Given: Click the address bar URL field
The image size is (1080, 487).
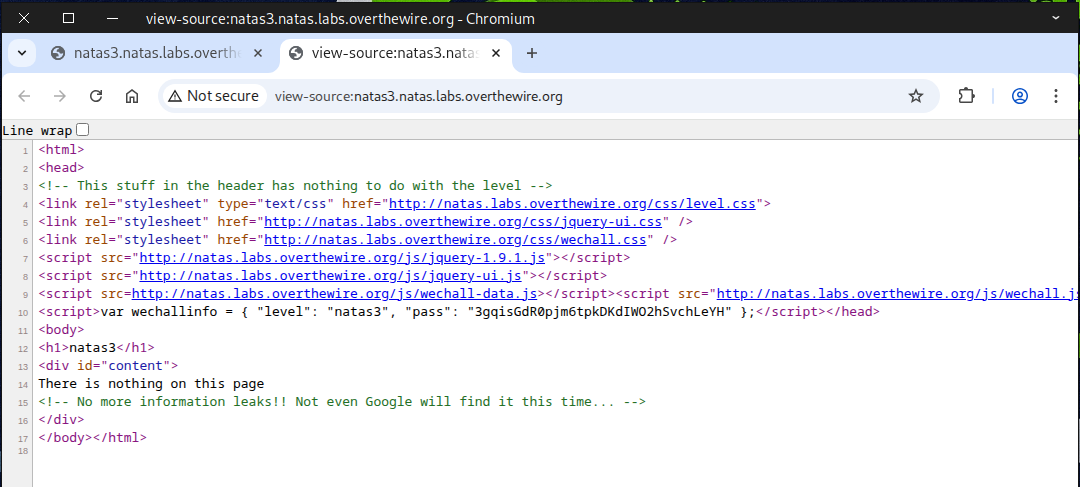Looking at the screenshot, I should coord(580,96).
